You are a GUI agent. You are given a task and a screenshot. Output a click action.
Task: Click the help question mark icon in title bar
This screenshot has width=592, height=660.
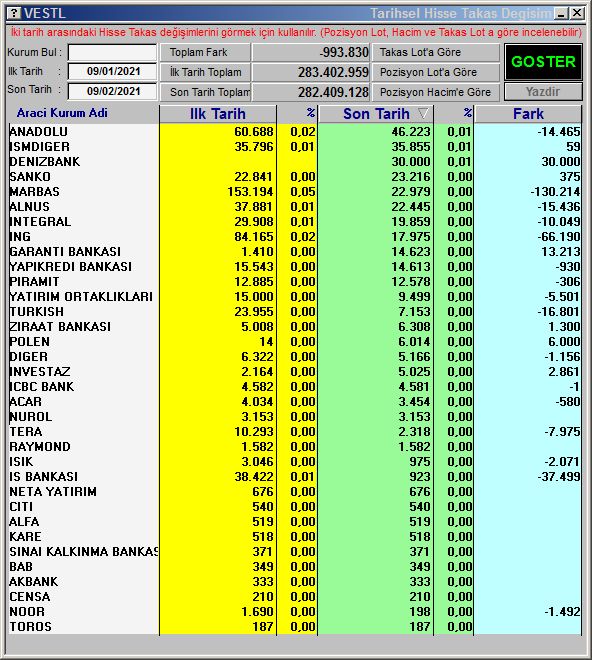pos(14,13)
